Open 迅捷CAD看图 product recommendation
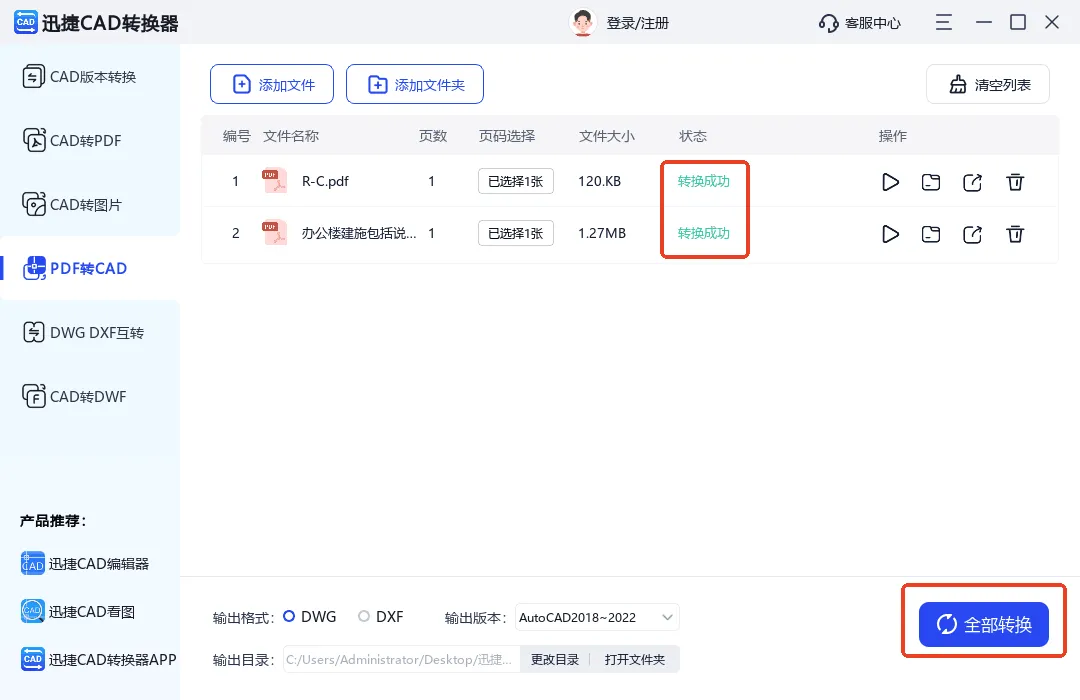The image size is (1080, 700). [77, 611]
